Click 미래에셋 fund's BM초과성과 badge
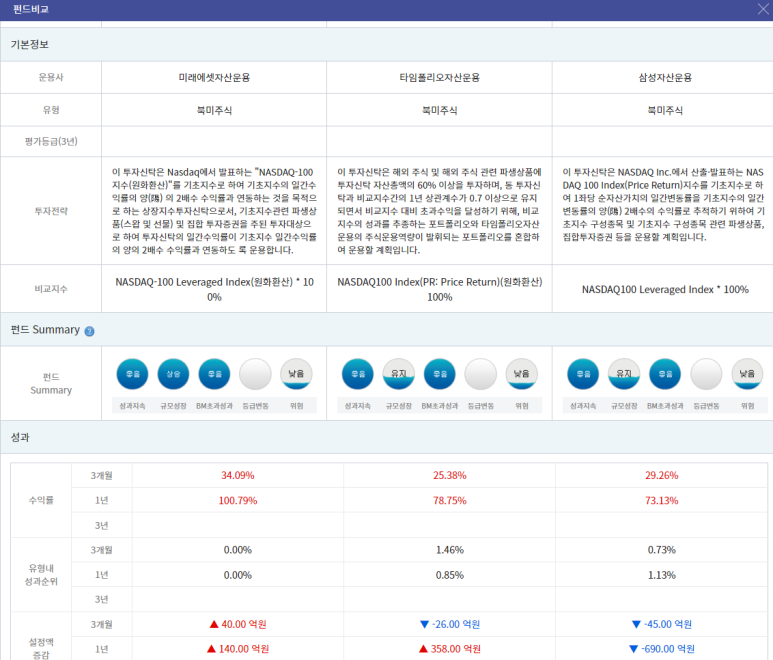The width and height of the screenshot is (773, 660). point(214,374)
